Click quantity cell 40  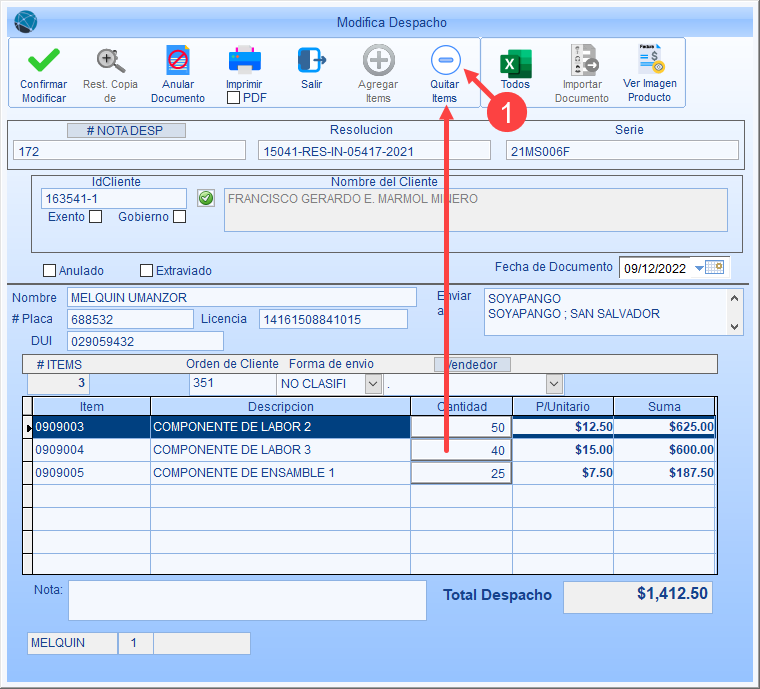[461, 450]
